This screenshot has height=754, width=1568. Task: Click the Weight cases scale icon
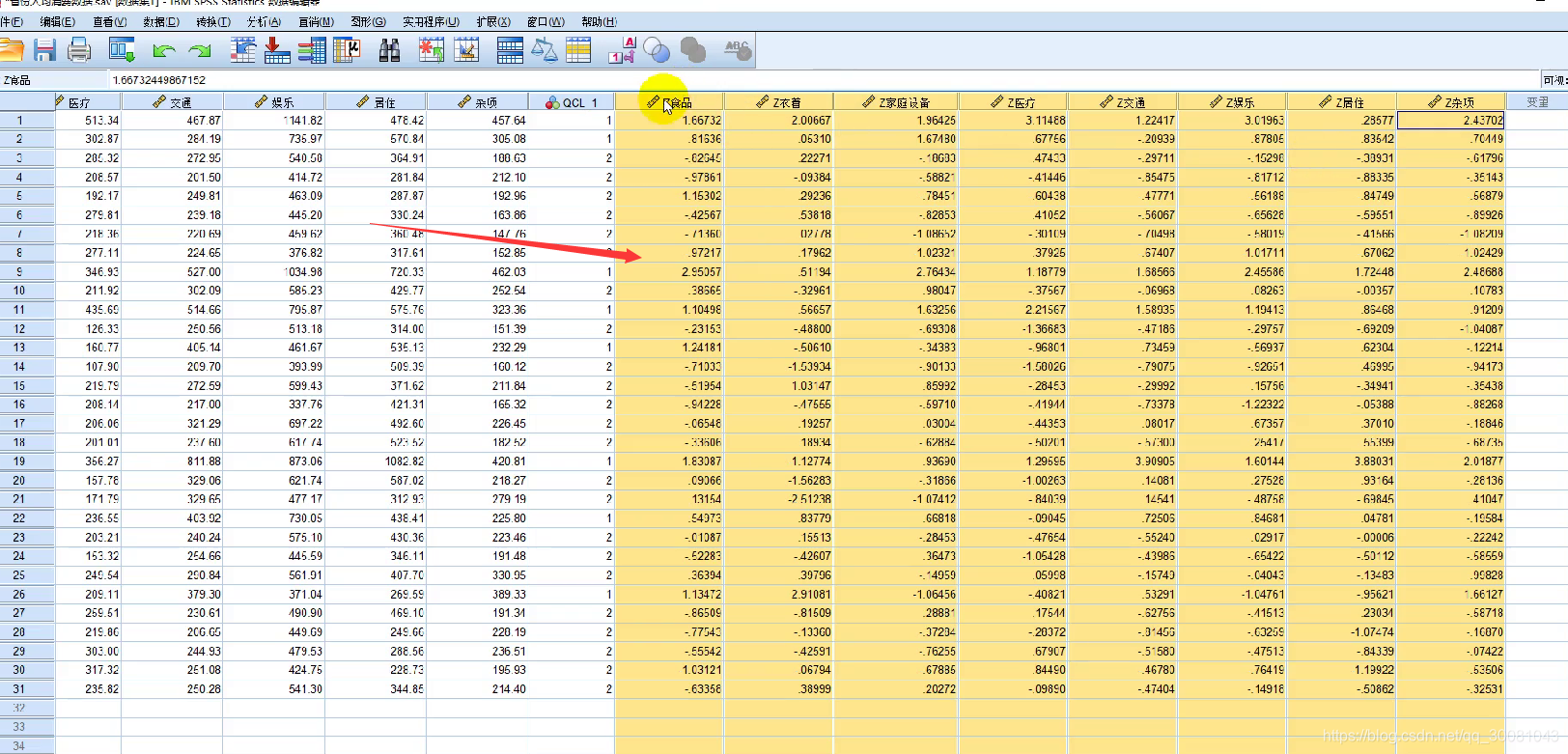tap(545, 50)
